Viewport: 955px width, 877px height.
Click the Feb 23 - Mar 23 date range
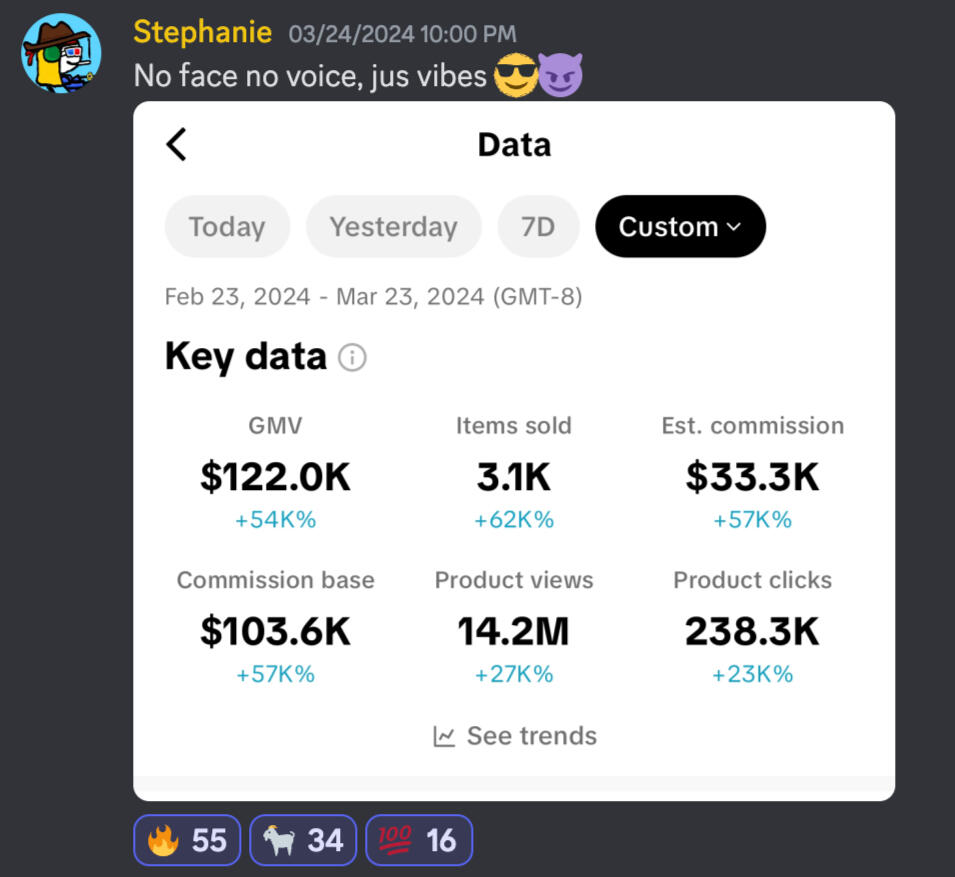(x=373, y=297)
